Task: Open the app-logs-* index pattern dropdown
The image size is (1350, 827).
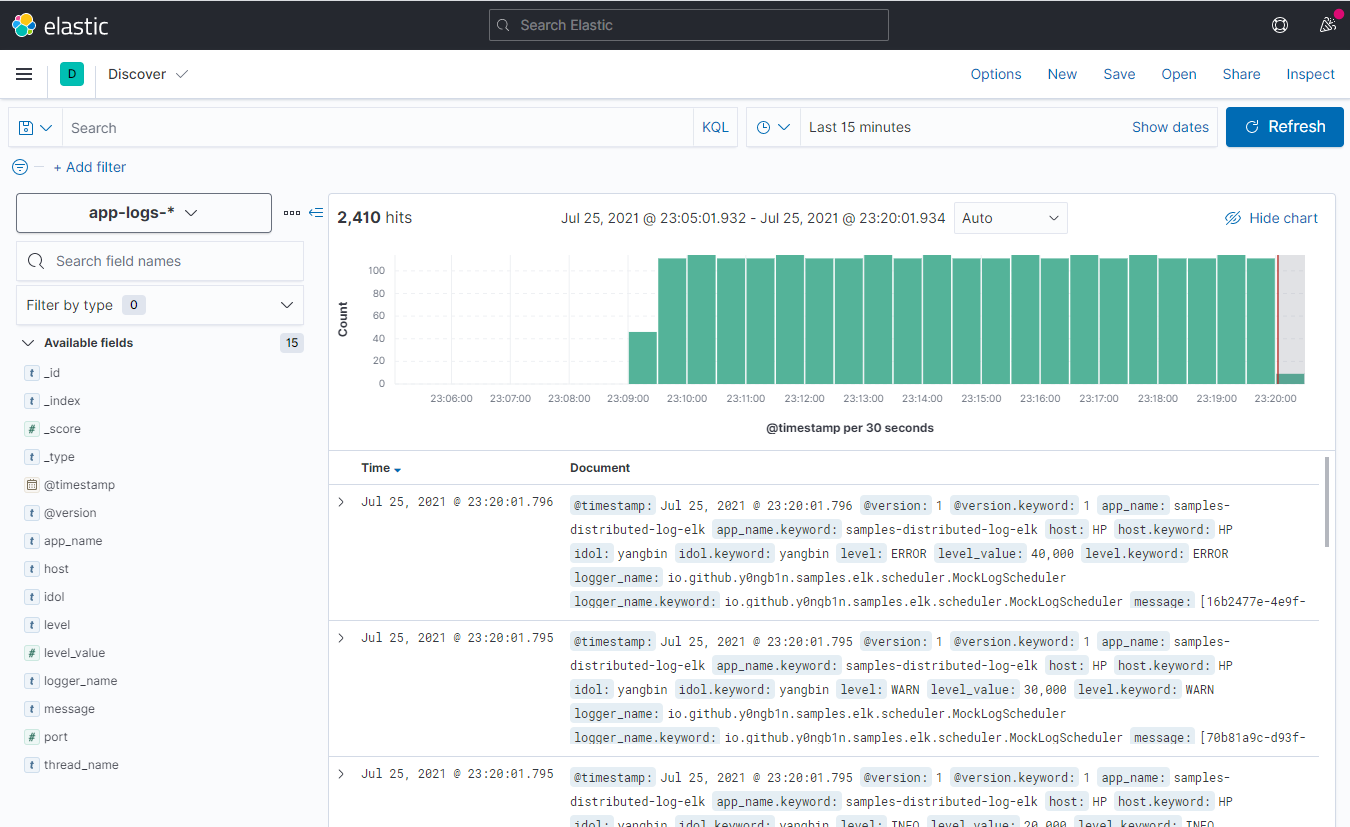Action: click(143, 213)
